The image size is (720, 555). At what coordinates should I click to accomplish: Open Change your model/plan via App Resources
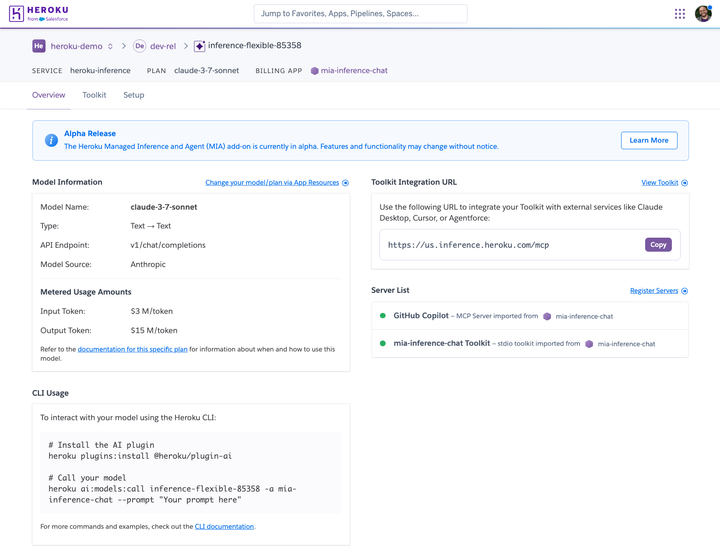click(x=272, y=183)
